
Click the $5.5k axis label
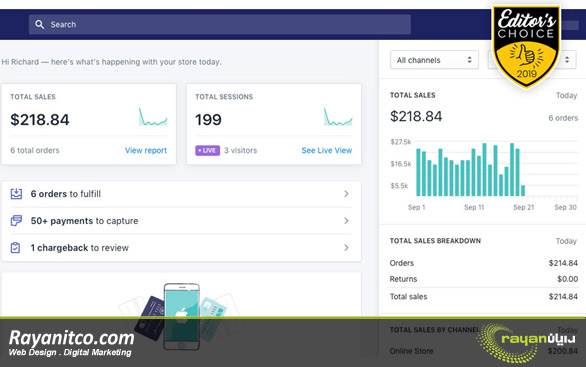(399, 186)
